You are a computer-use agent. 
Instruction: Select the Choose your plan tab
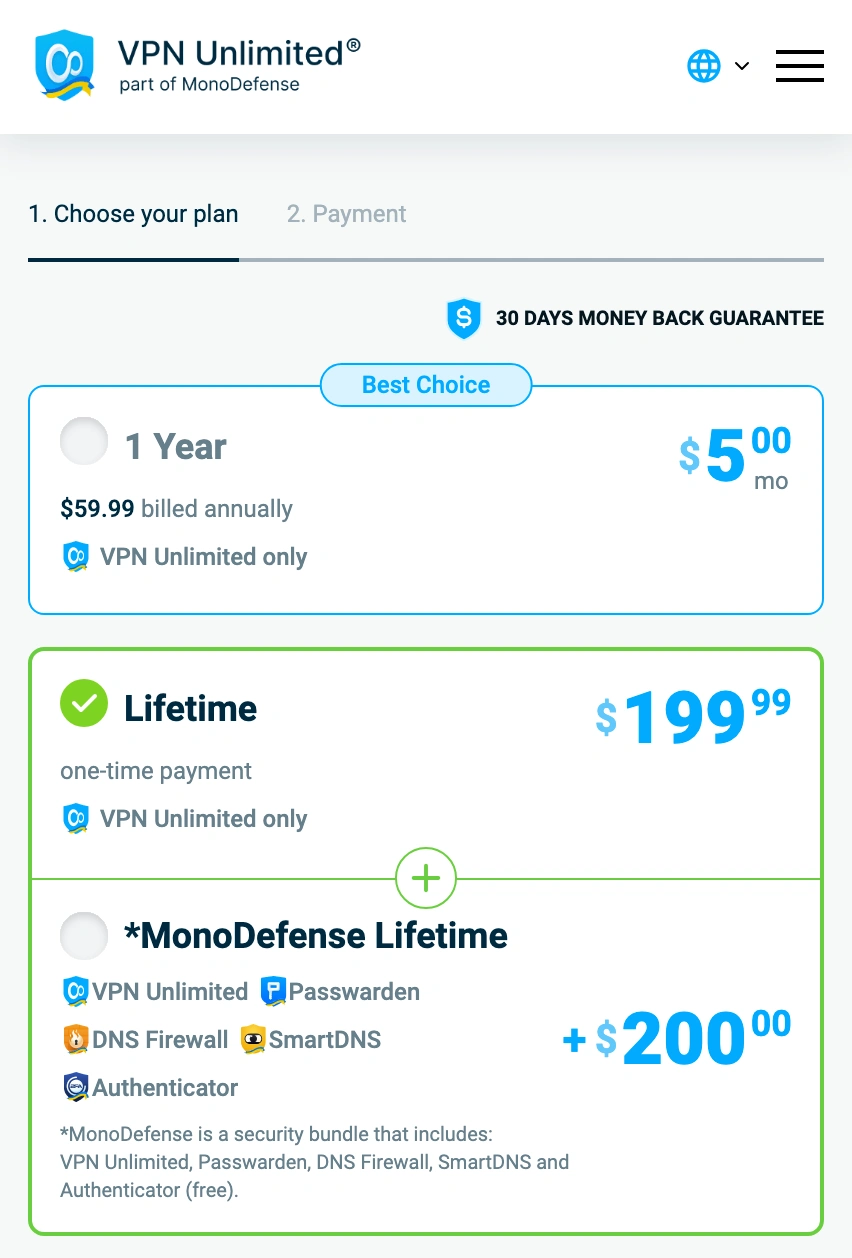click(133, 213)
